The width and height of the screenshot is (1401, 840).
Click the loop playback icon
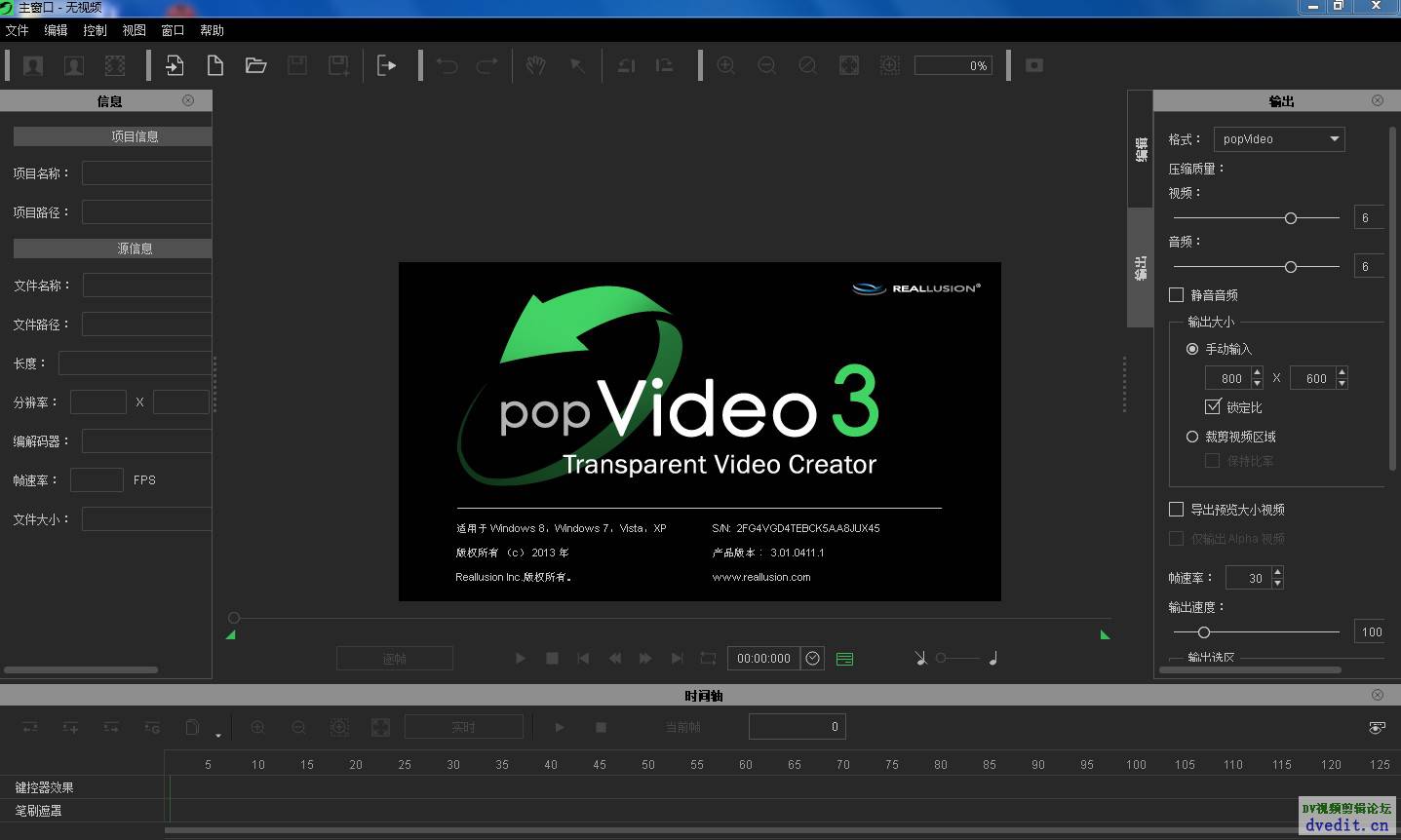709,658
